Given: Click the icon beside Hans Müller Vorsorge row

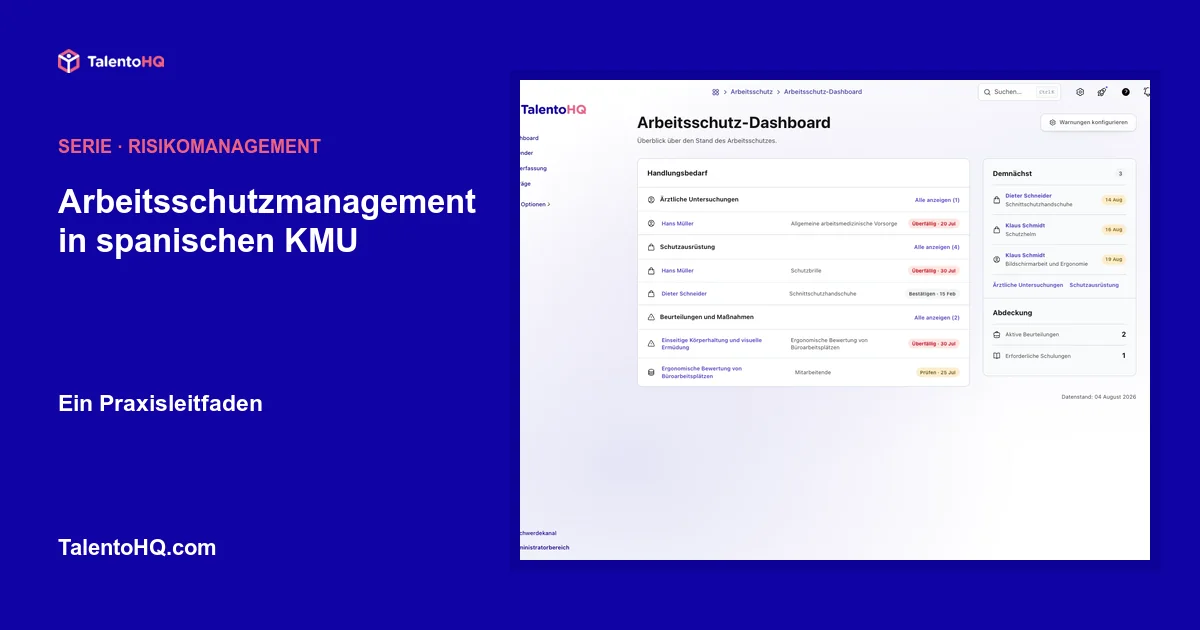Looking at the screenshot, I should (x=651, y=224).
